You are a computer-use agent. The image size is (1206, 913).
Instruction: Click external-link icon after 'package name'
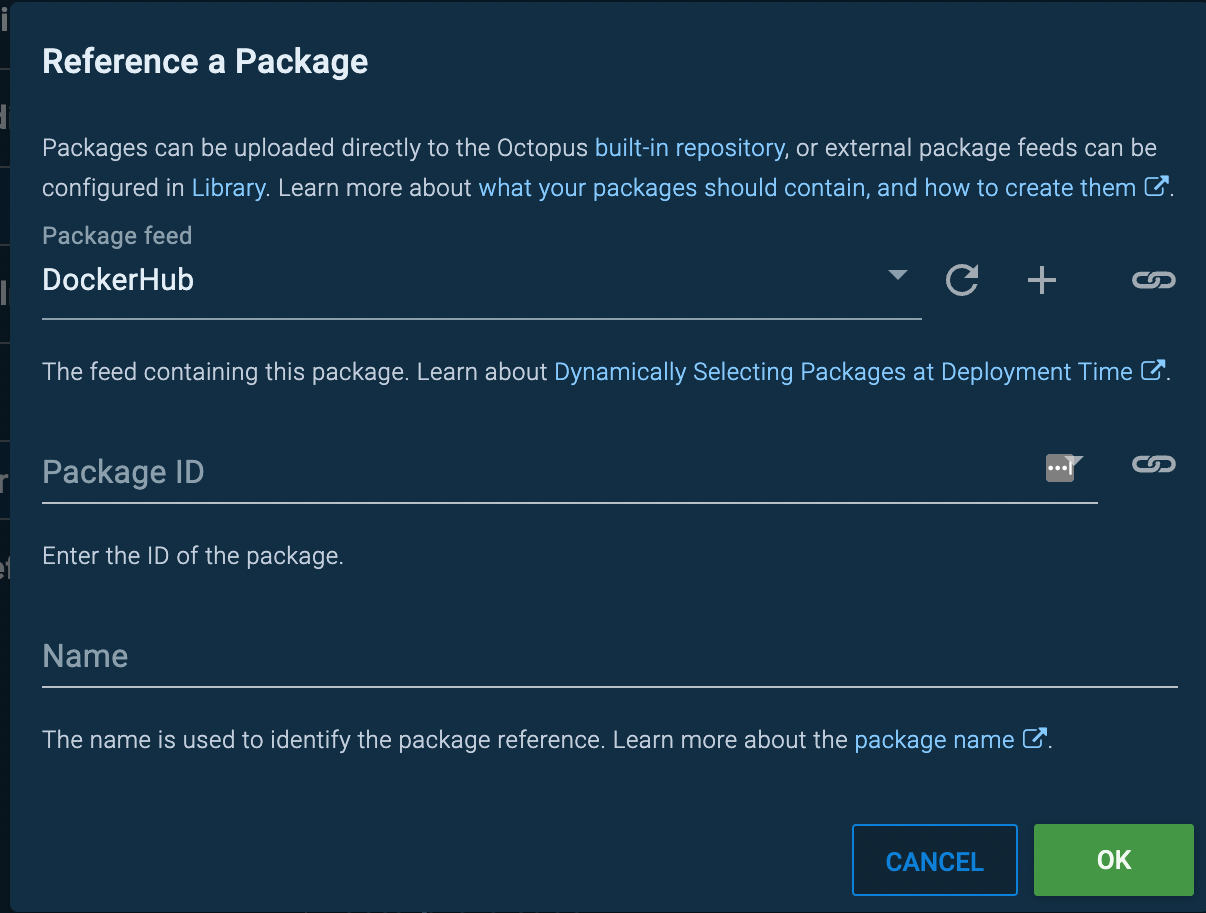click(x=1035, y=739)
